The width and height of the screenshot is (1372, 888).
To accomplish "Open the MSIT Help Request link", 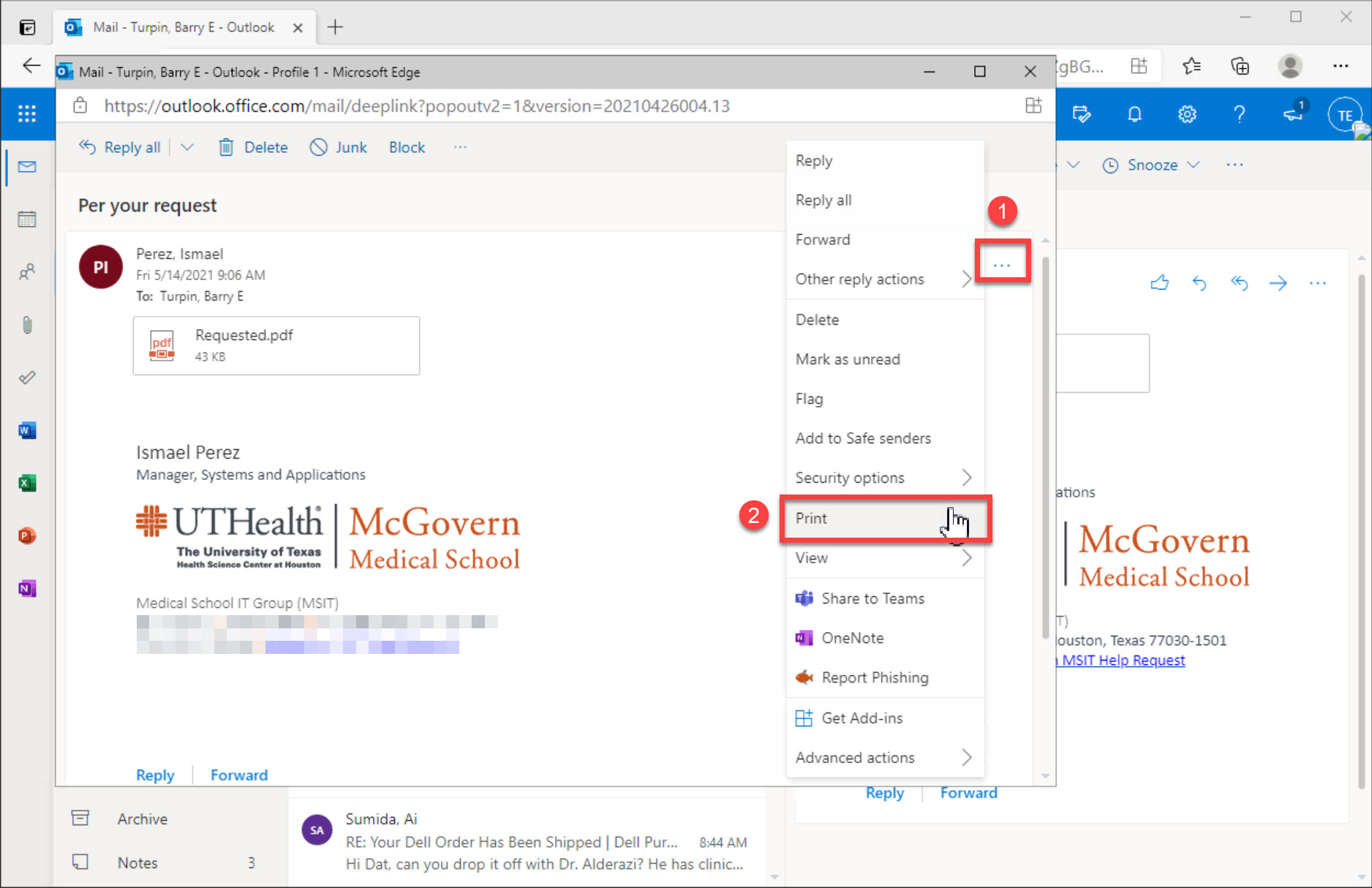I will coord(1123,660).
